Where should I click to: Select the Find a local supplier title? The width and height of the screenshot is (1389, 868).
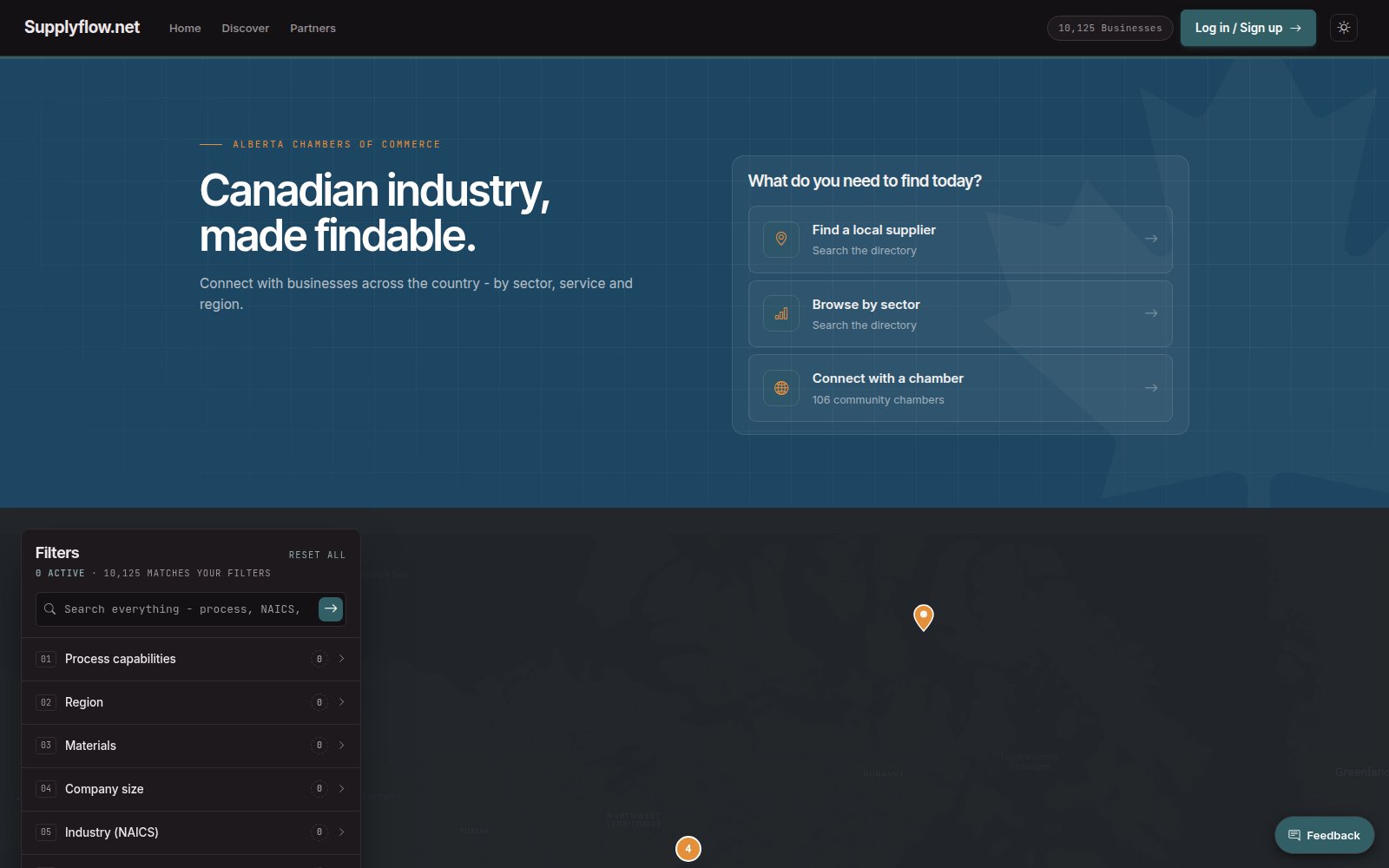point(874,230)
